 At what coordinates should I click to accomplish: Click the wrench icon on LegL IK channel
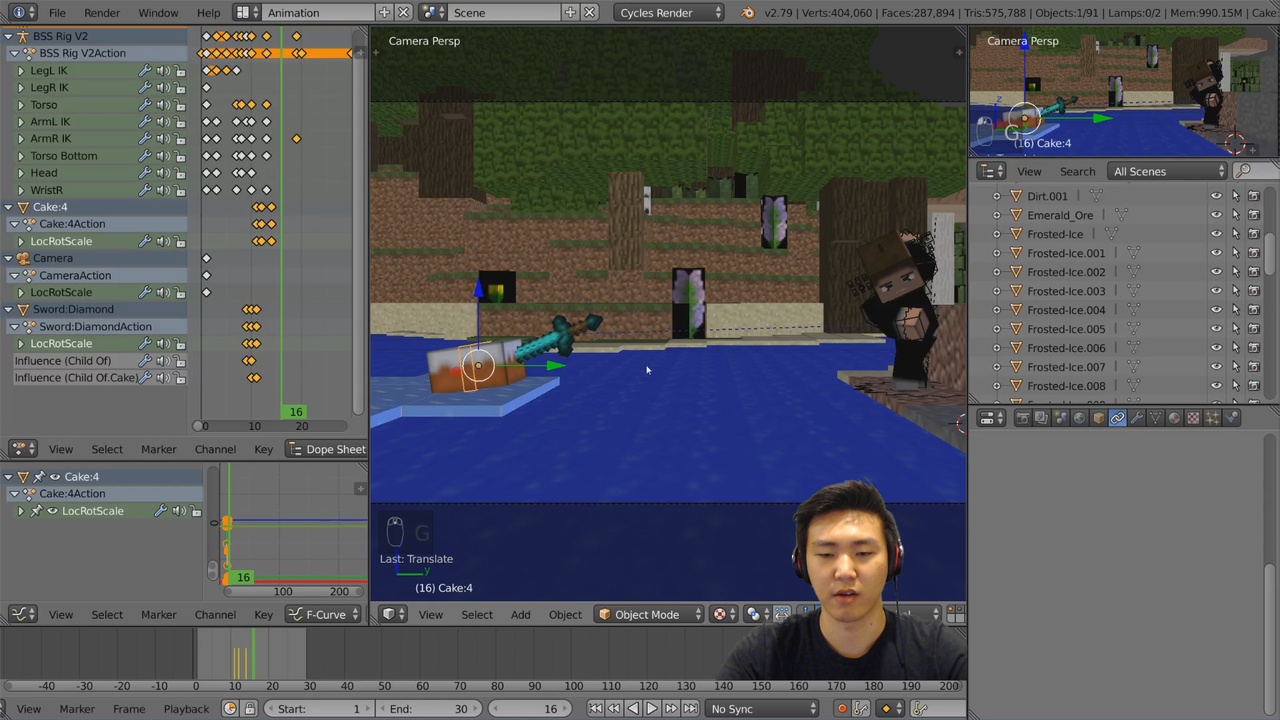click(x=145, y=71)
